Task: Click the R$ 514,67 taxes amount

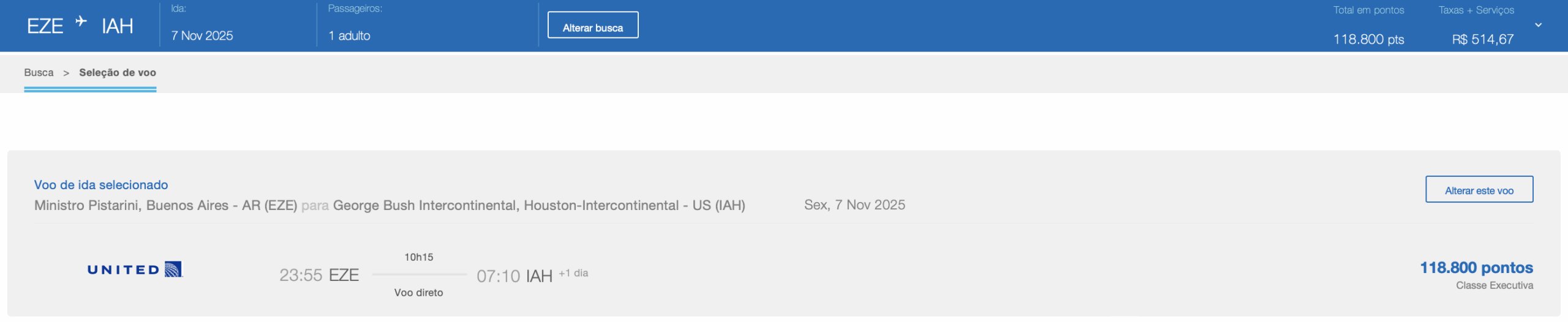Action: tap(1482, 40)
